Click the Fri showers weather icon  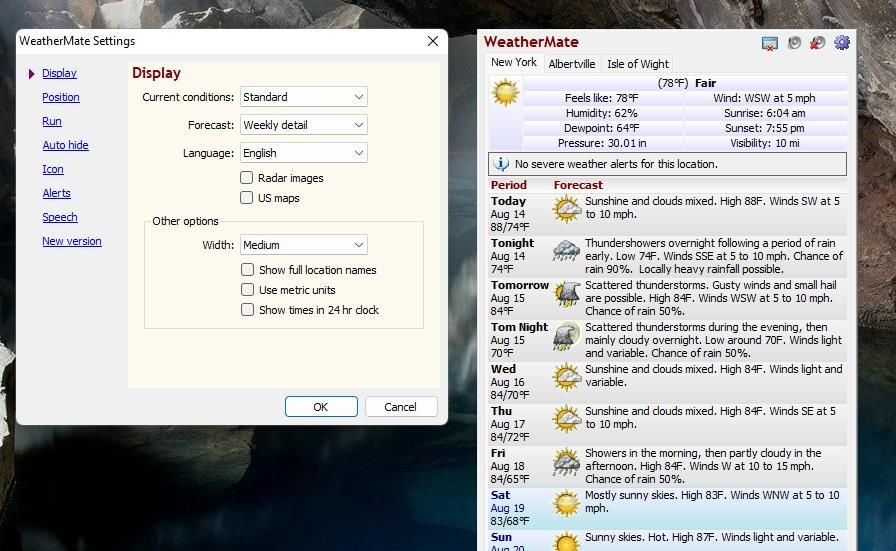pos(566,462)
